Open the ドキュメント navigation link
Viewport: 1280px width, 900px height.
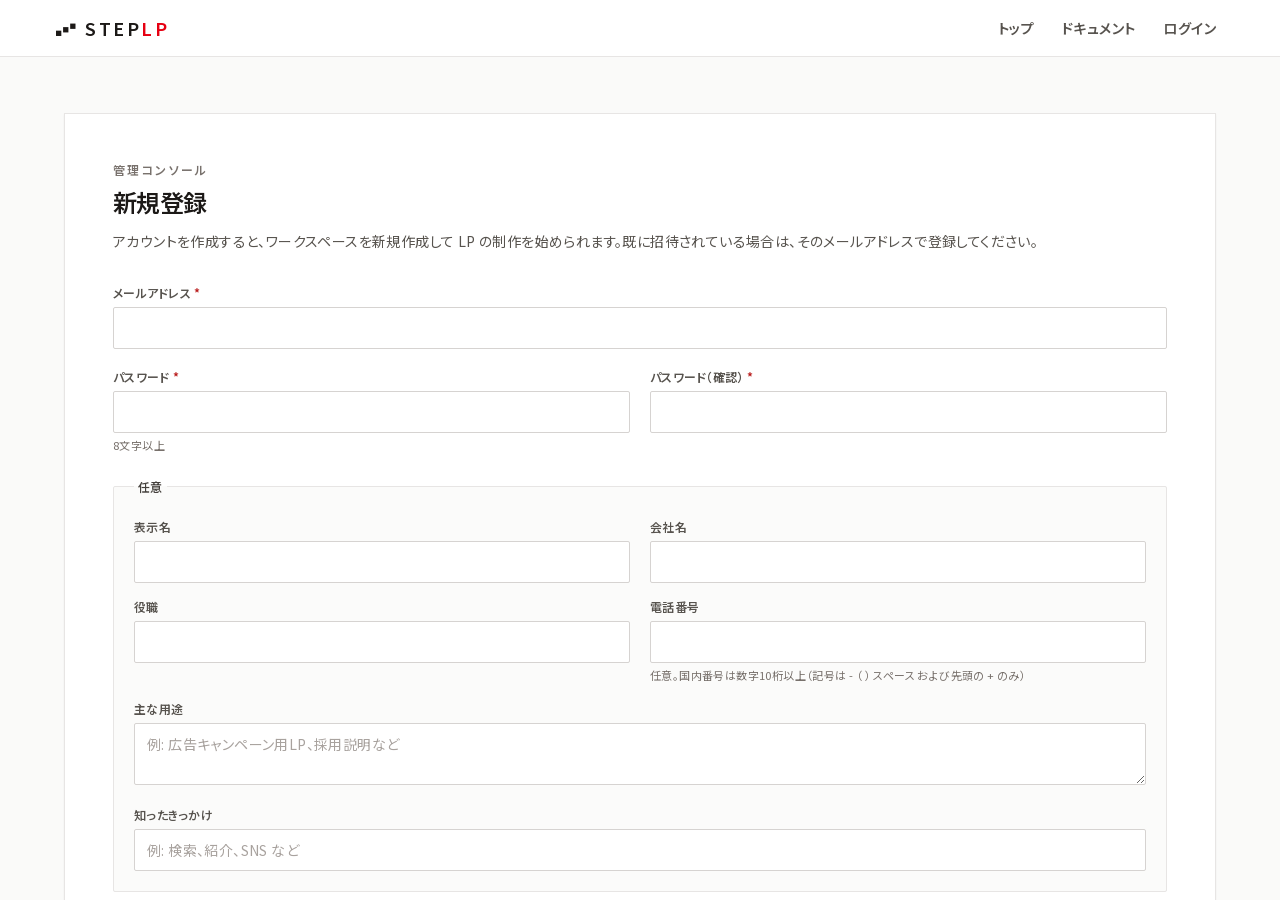point(1098,29)
